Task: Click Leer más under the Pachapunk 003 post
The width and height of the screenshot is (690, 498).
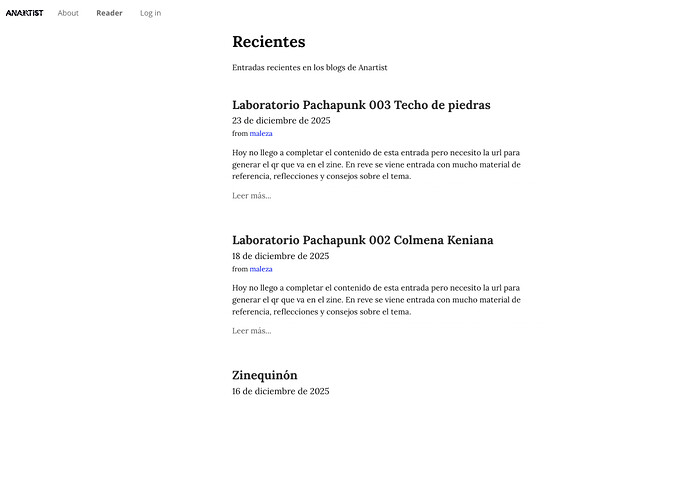Action: click(x=251, y=195)
